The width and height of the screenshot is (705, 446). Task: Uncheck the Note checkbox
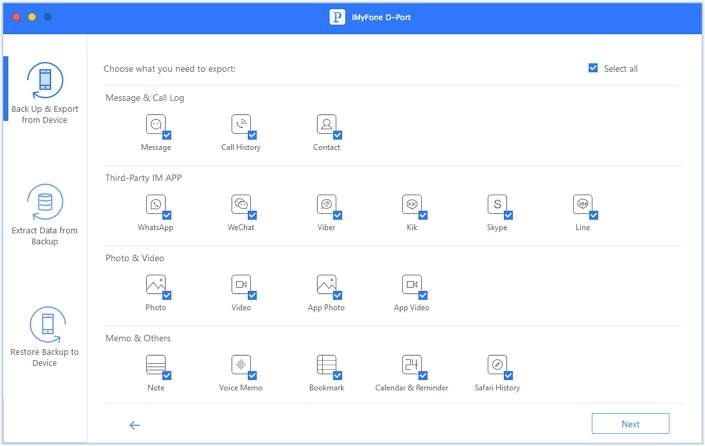tap(167, 375)
